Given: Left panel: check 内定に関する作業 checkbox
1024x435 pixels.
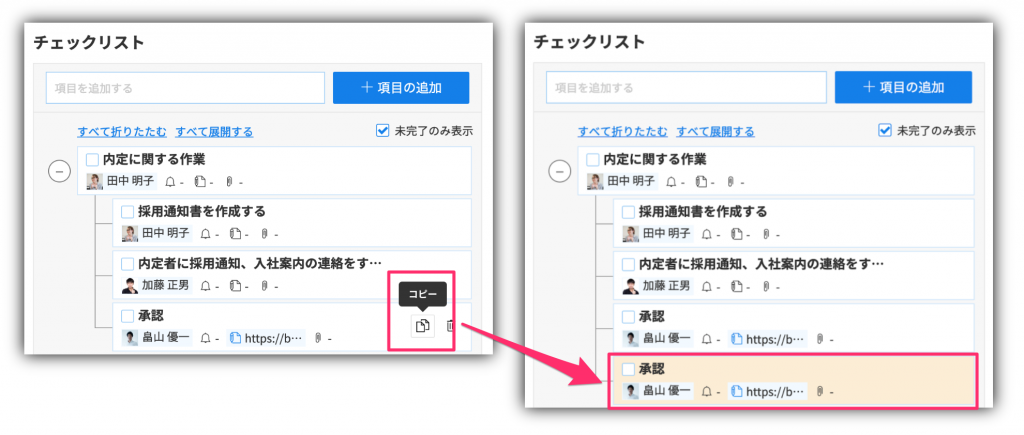Looking at the screenshot, I should click(93, 159).
